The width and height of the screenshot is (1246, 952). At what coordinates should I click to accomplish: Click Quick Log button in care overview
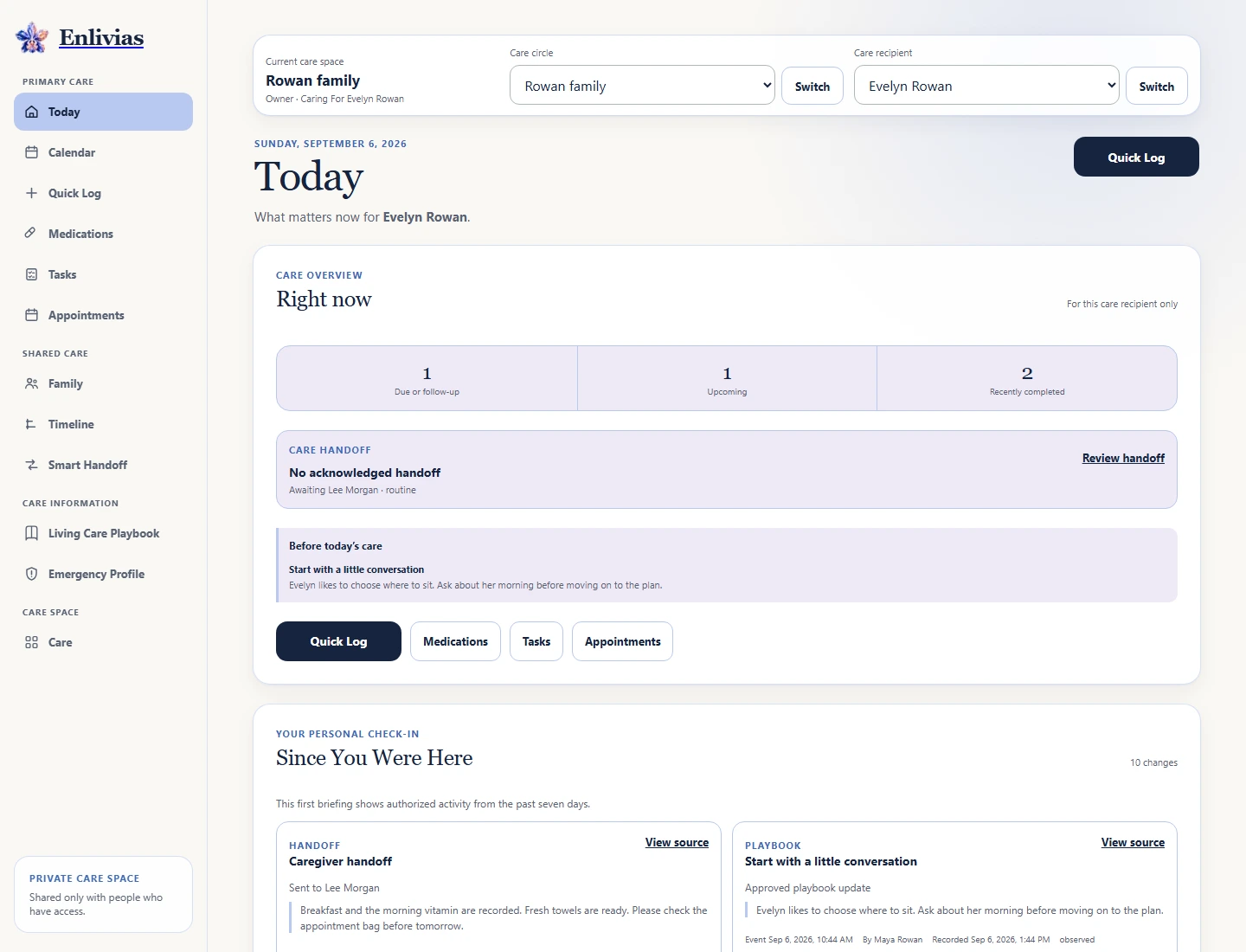click(x=338, y=641)
